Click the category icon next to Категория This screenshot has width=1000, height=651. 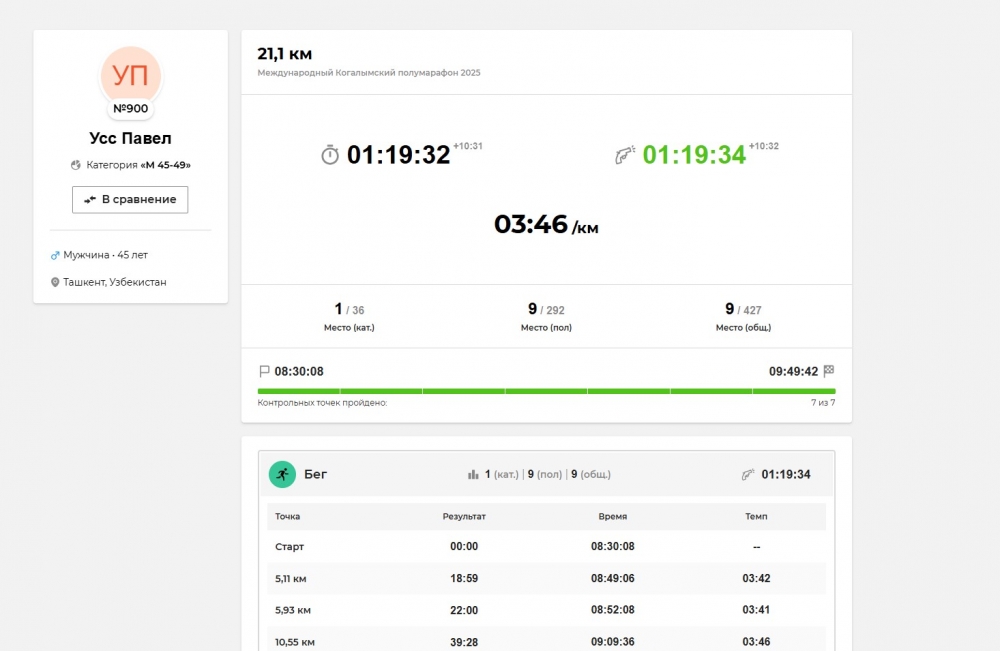76,165
